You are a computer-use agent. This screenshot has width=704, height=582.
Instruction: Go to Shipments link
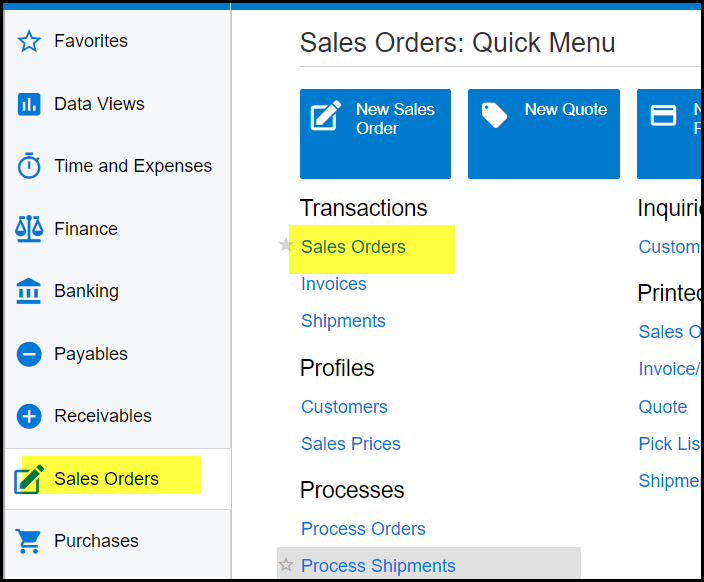tap(343, 321)
